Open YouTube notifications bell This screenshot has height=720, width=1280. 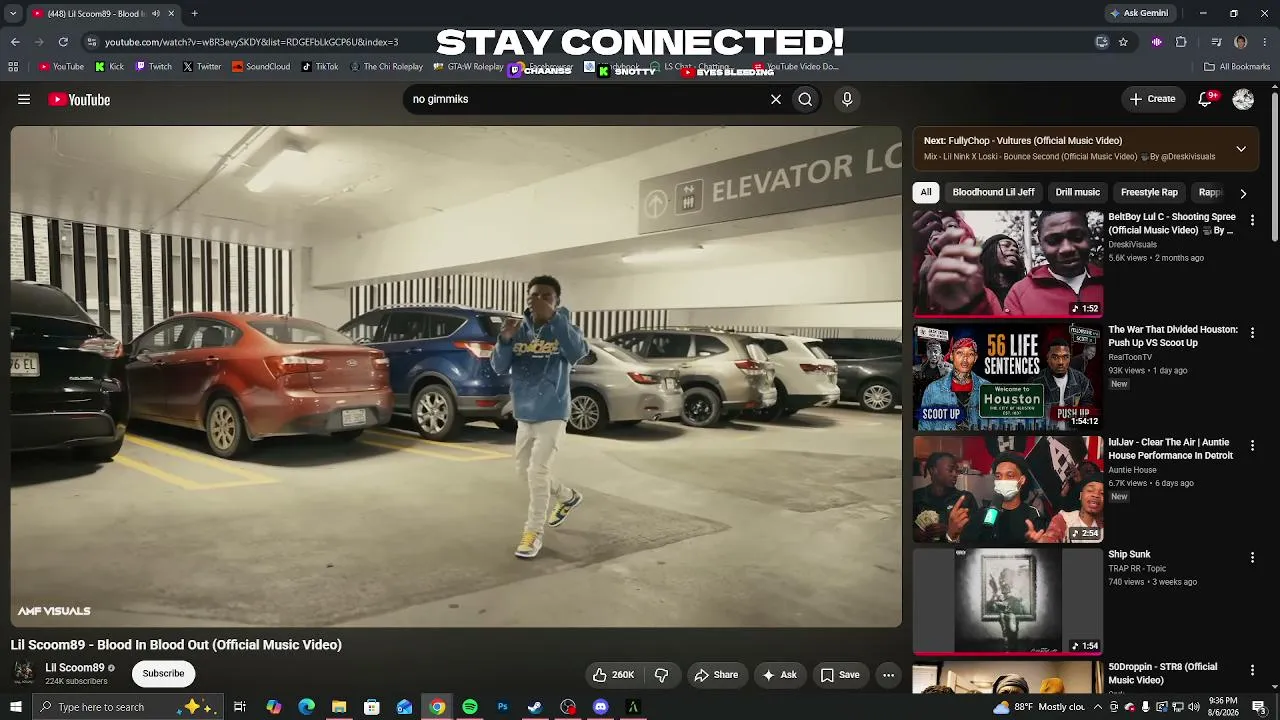click(x=1205, y=99)
